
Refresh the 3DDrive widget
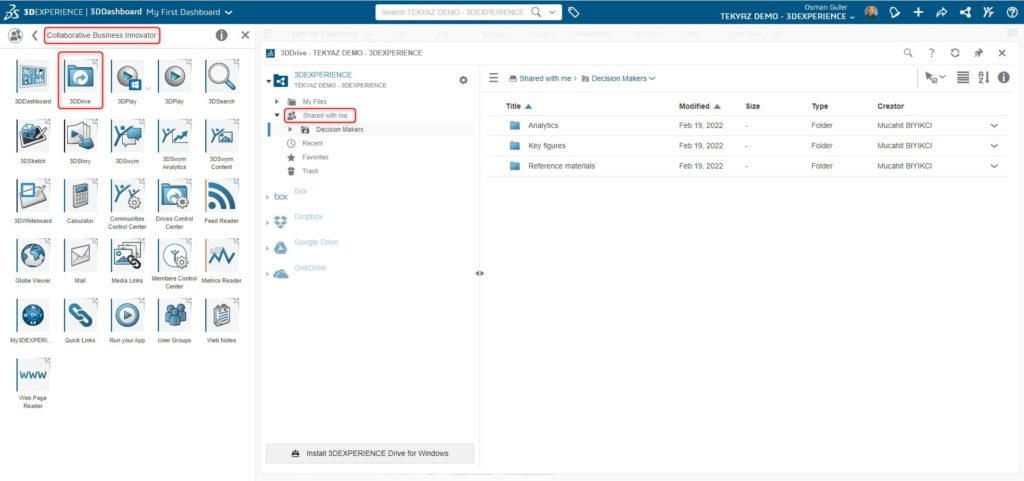tap(955, 53)
